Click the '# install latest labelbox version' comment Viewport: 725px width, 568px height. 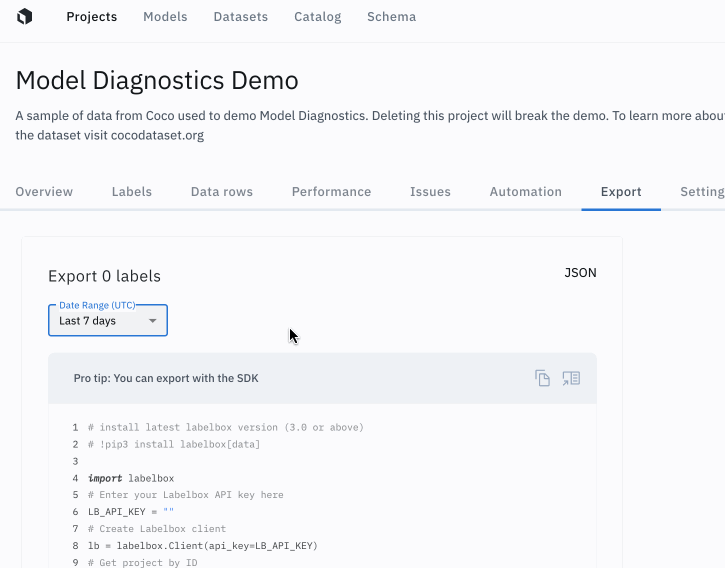pyautogui.click(x=226, y=427)
